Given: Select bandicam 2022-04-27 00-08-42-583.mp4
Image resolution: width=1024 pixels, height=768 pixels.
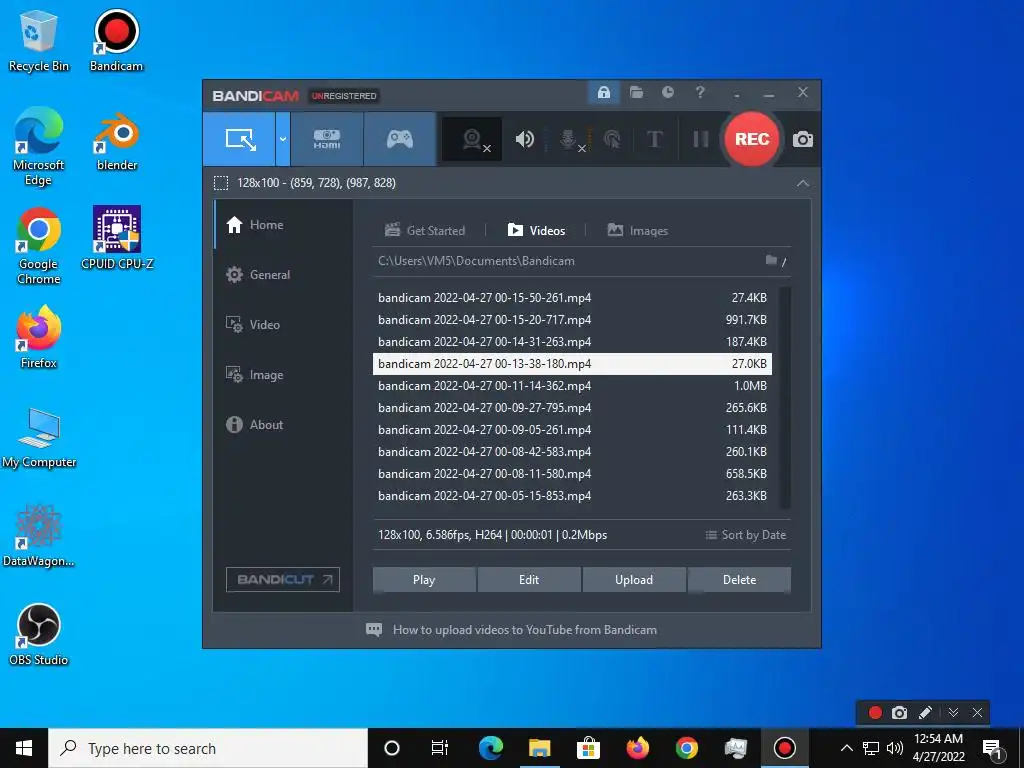Looking at the screenshot, I should [572, 452].
